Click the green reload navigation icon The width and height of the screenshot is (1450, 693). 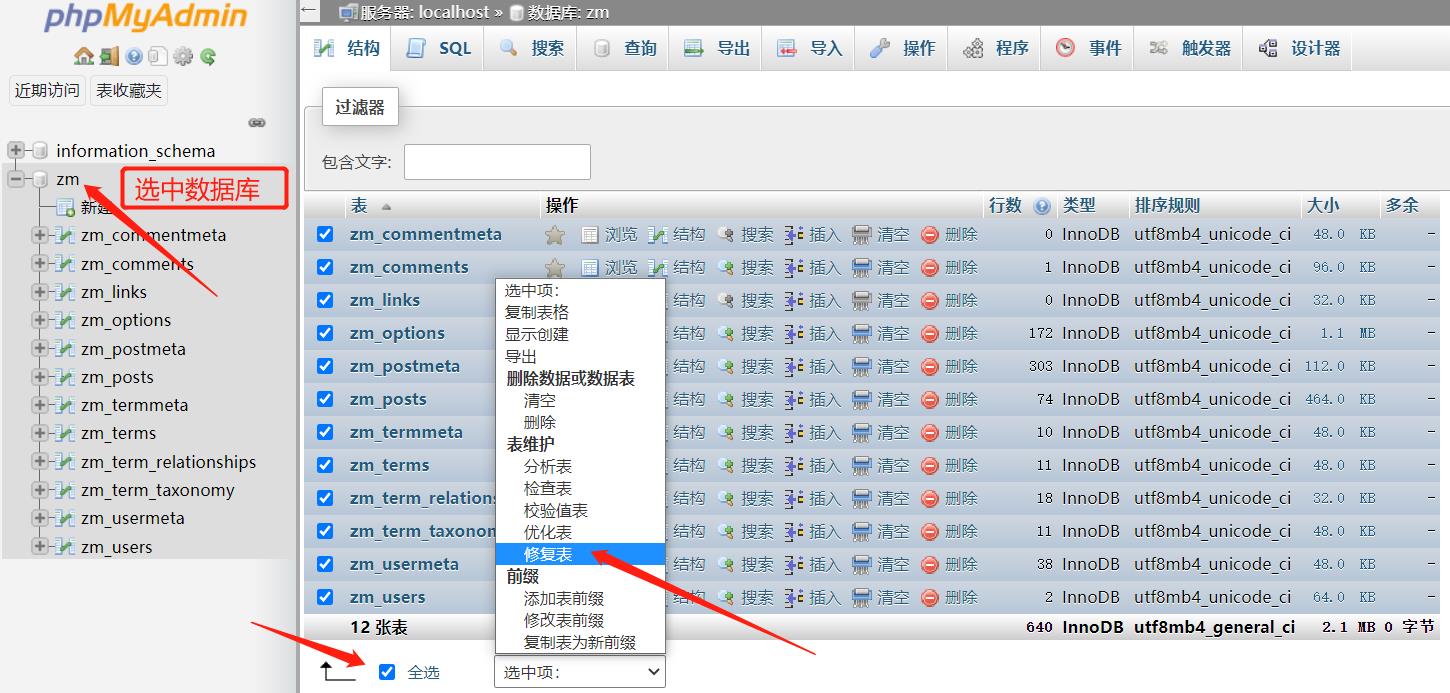click(207, 57)
